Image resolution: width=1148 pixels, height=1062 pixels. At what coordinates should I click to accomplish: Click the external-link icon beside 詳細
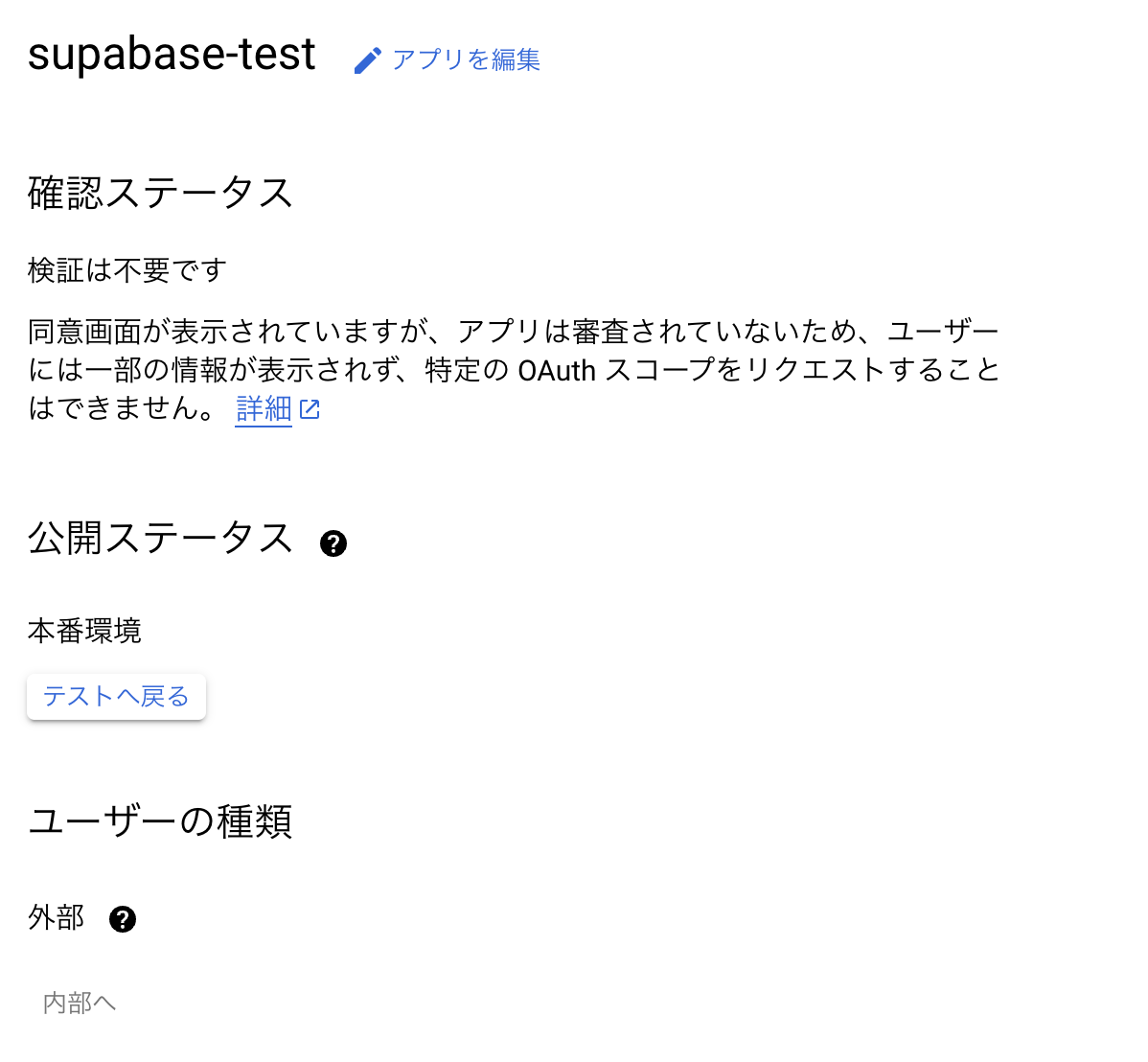tap(310, 410)
